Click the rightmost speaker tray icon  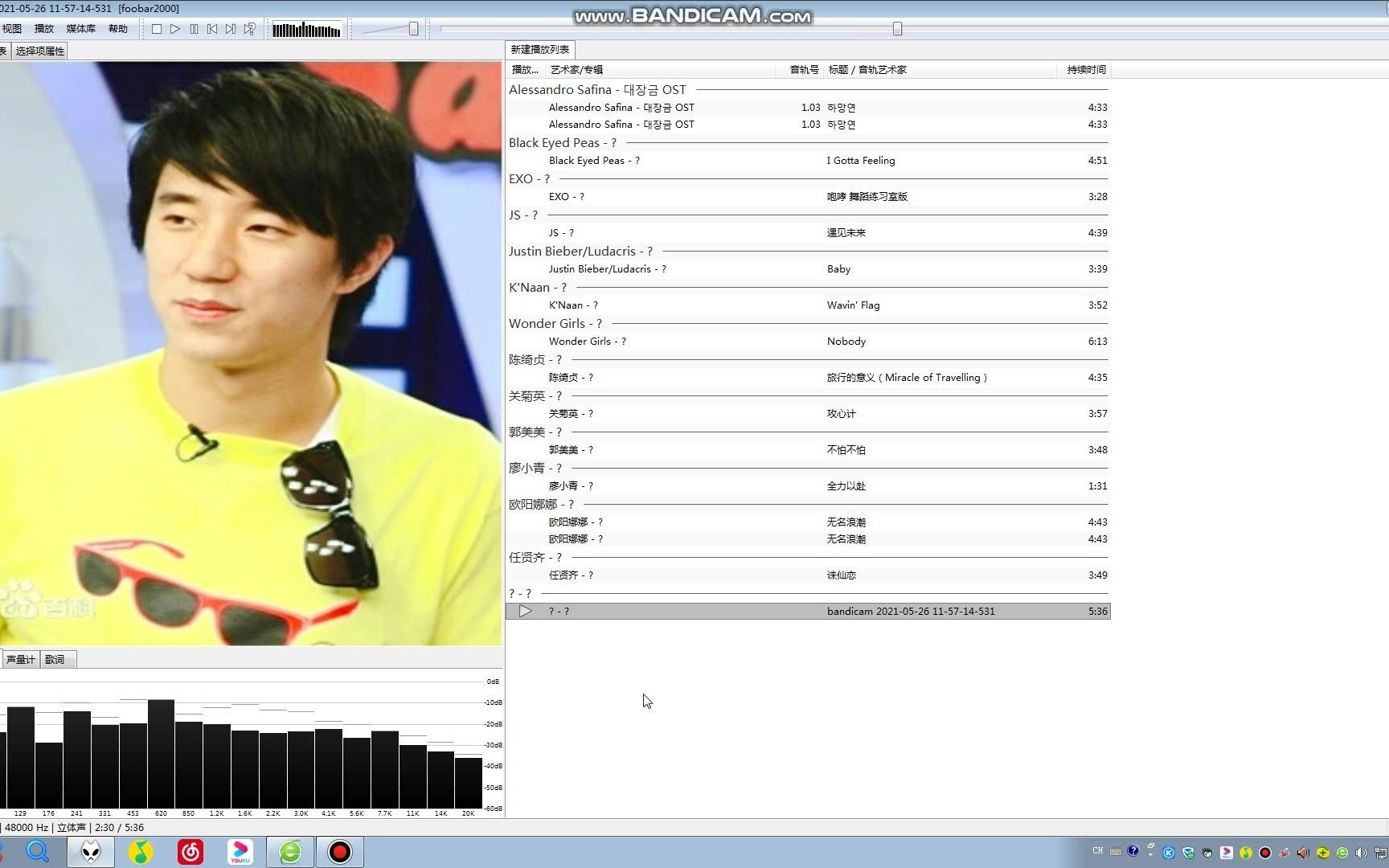1361,853
